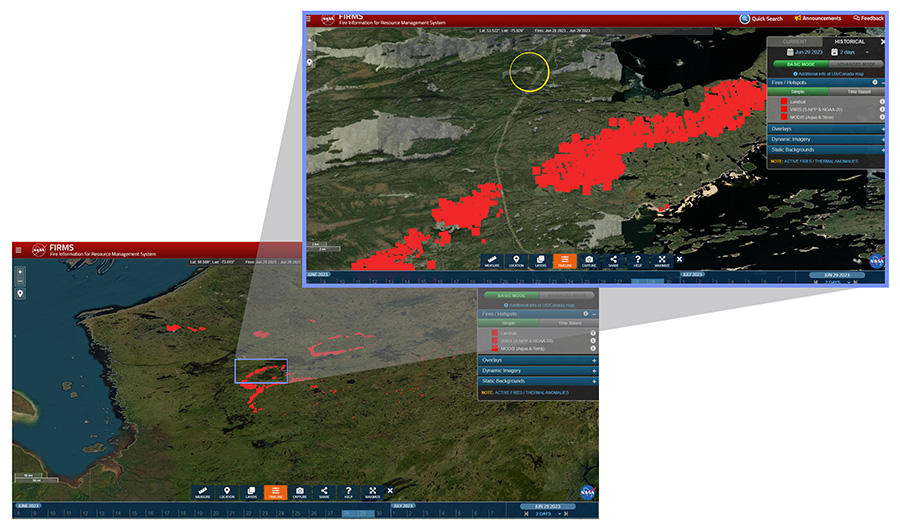This screenshot has height=531, width=900.
Task: Open the Layers tool in the lower map toolbar
Action: pos(251,491)
